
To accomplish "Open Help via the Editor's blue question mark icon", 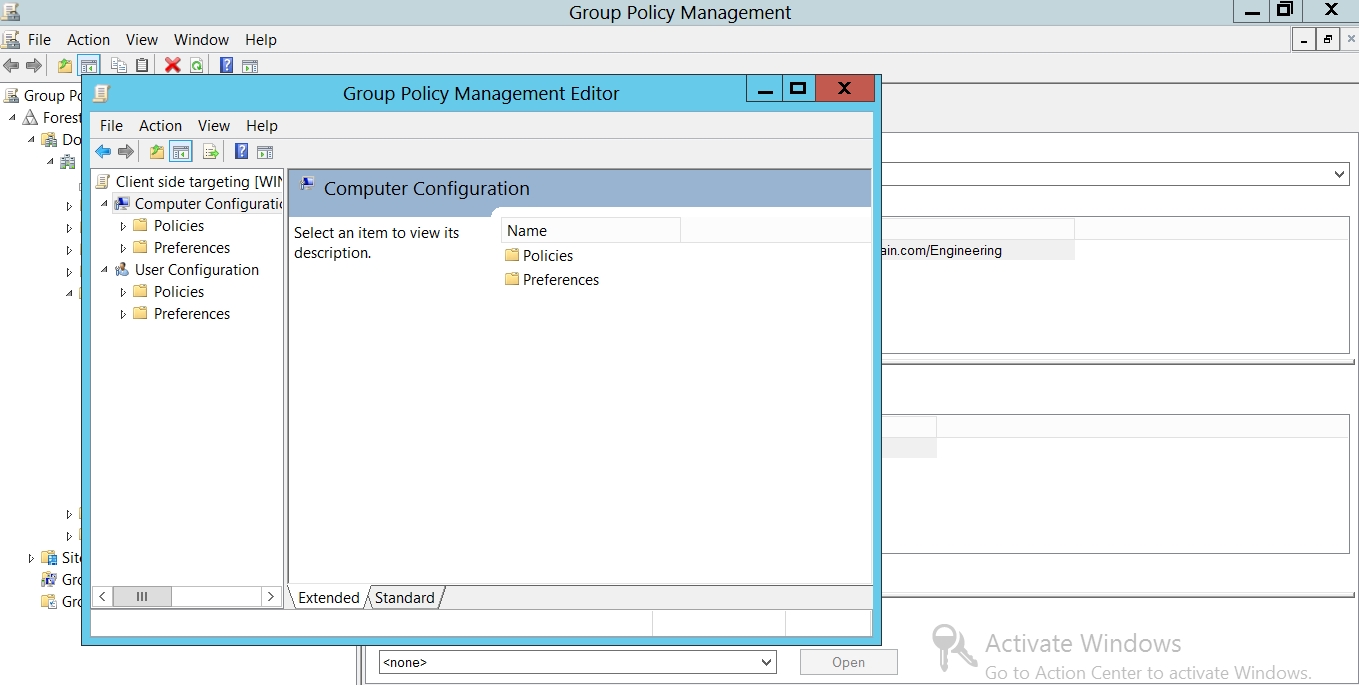I will coord(241,152).
